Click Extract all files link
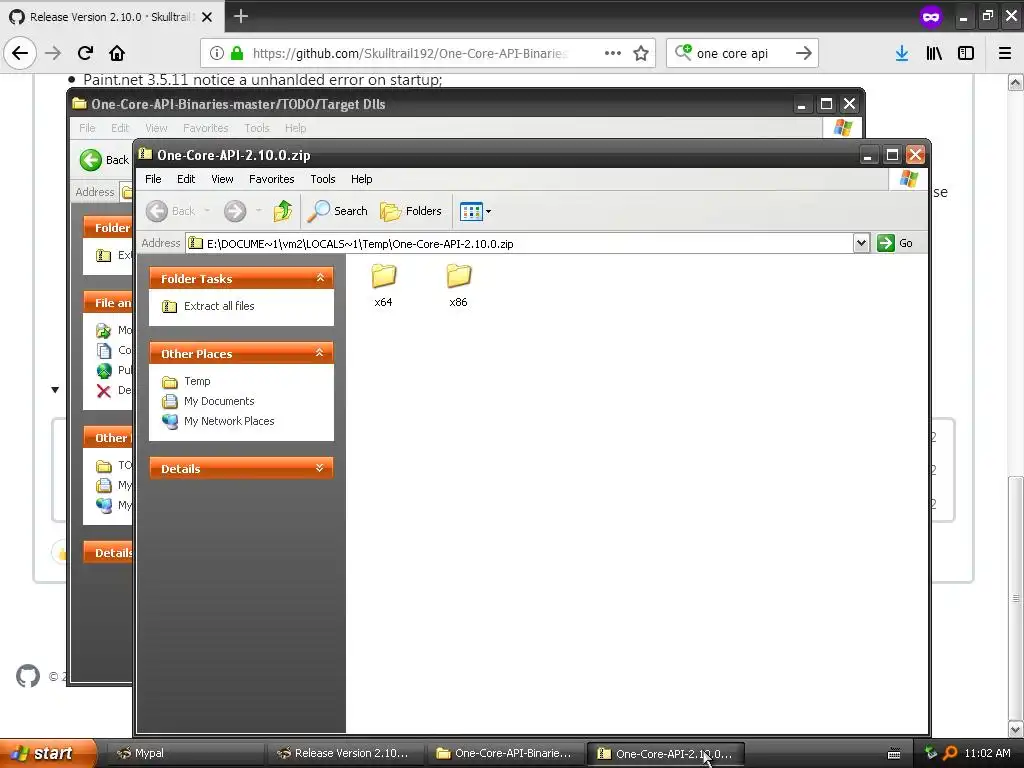 tap(219, 306)
